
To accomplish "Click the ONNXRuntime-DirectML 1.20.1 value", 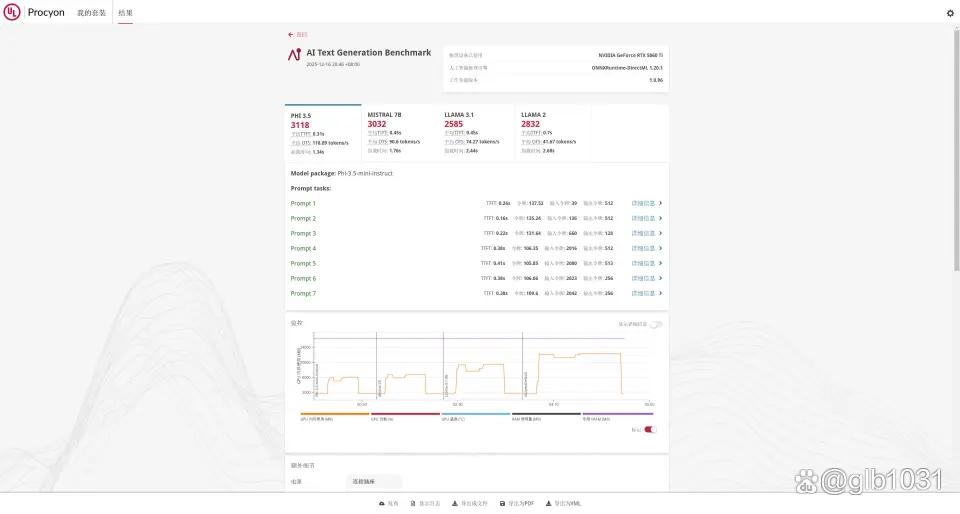I will [x=627, y=68].
